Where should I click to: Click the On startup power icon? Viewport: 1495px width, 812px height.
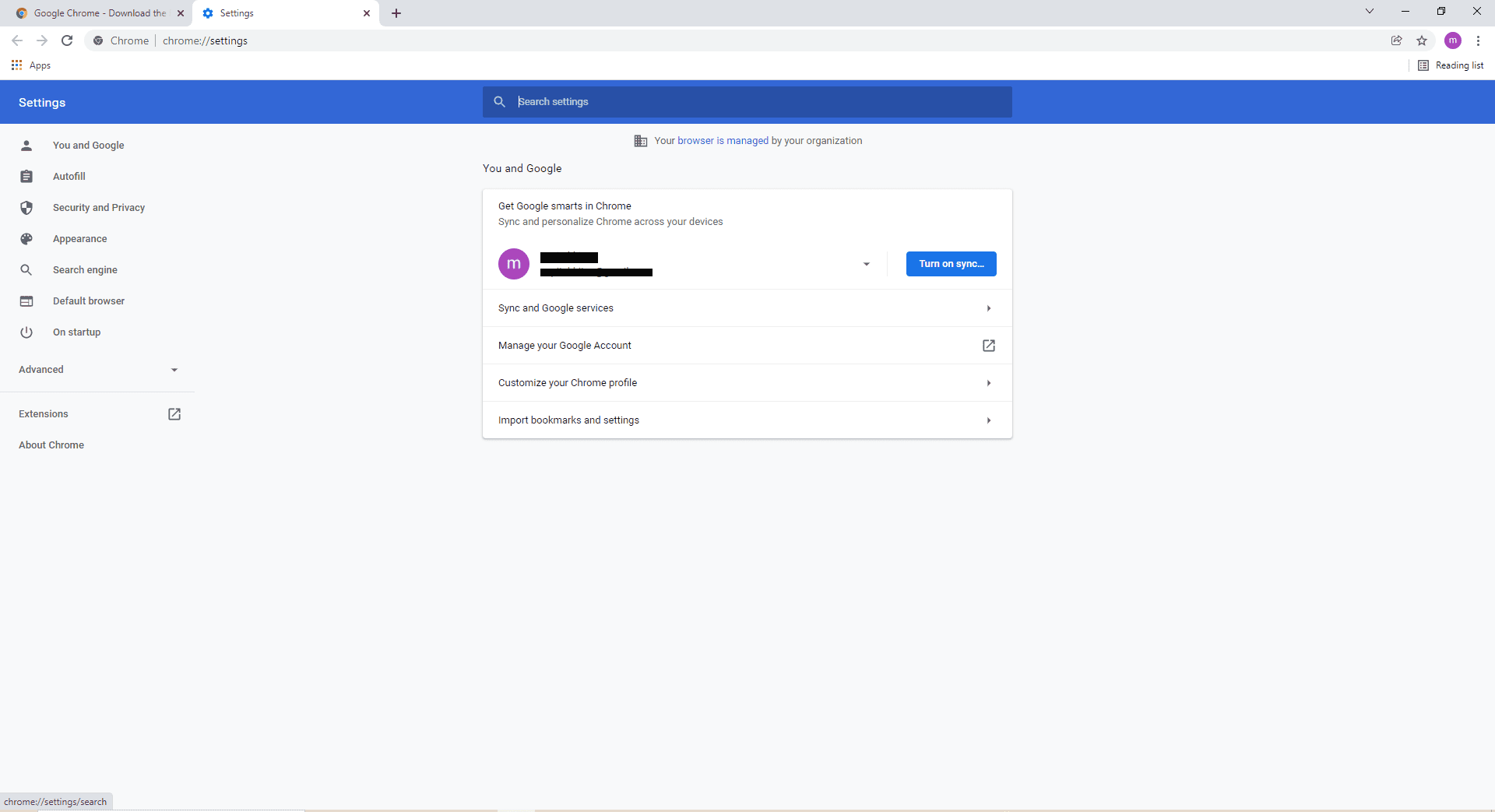[26, 332]
